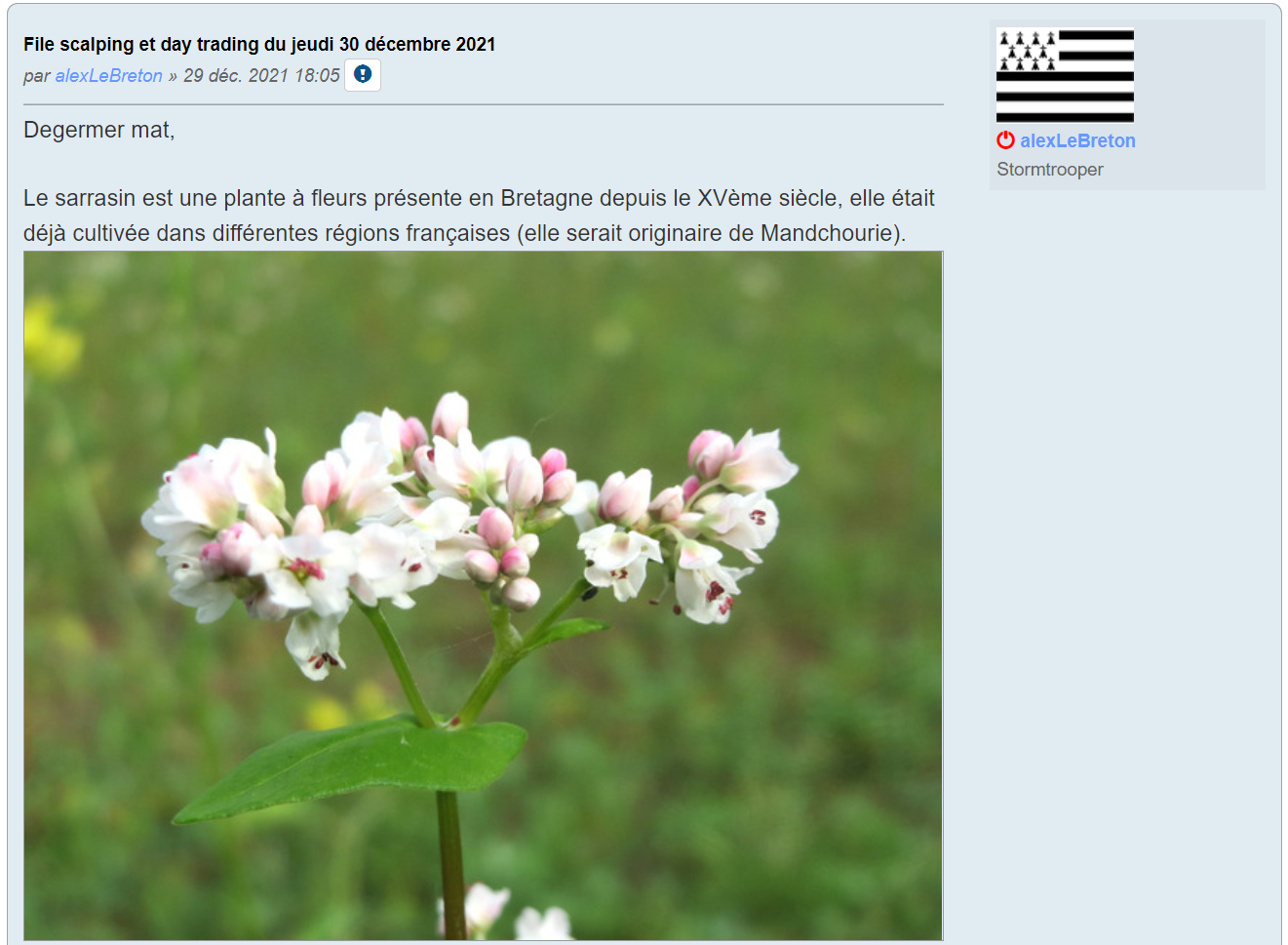Click the "Degermer mat," greeting text

point(99,131)
